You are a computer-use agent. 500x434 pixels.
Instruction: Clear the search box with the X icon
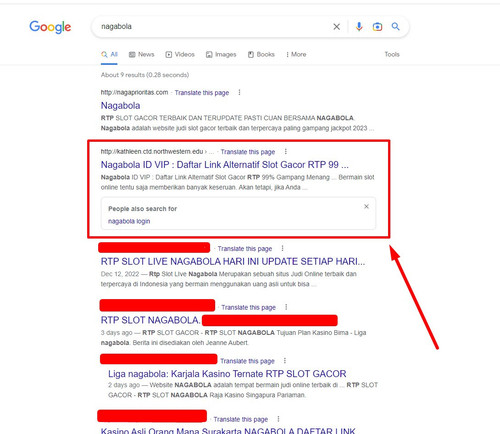(x=337, y=27)
